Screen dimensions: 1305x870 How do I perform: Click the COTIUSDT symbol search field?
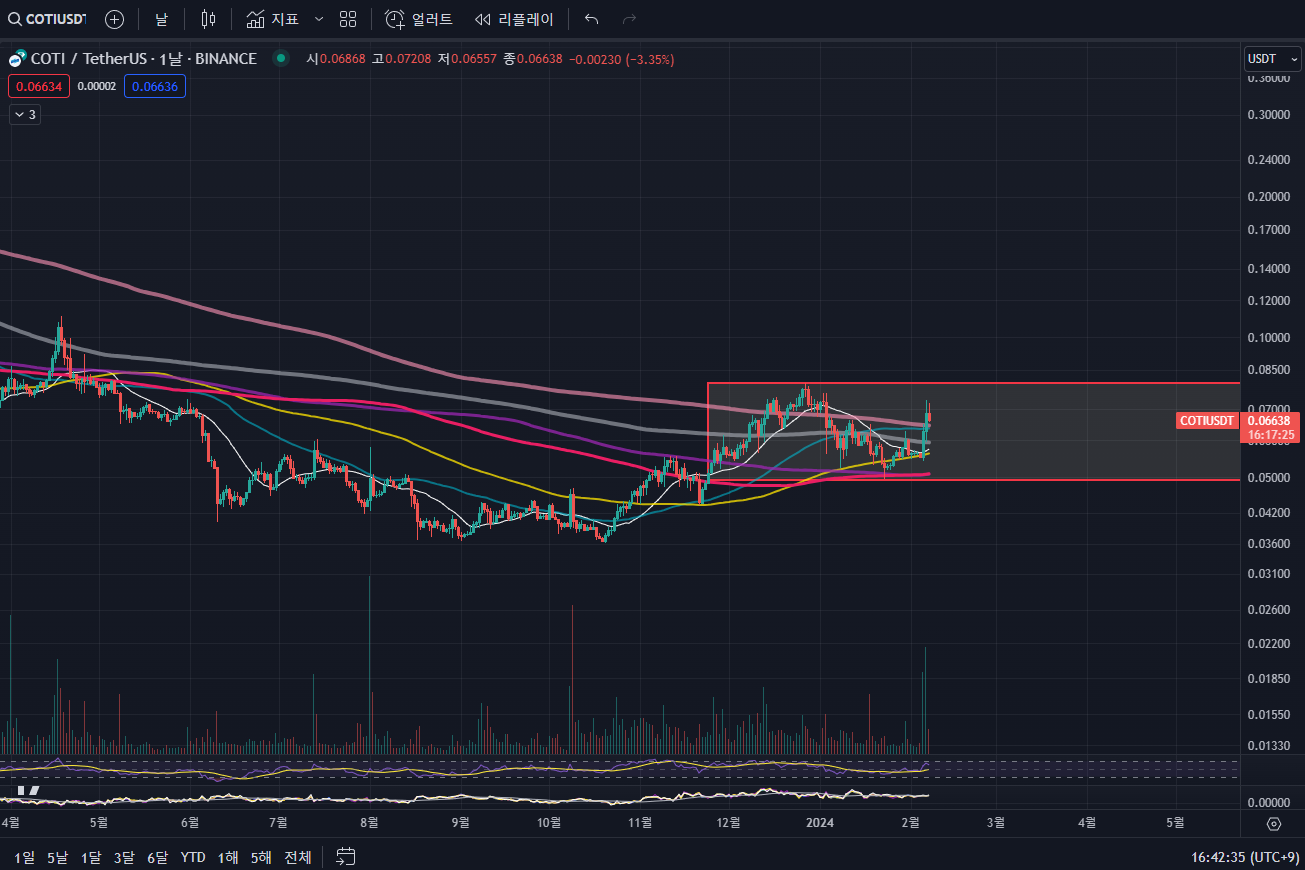48,19
